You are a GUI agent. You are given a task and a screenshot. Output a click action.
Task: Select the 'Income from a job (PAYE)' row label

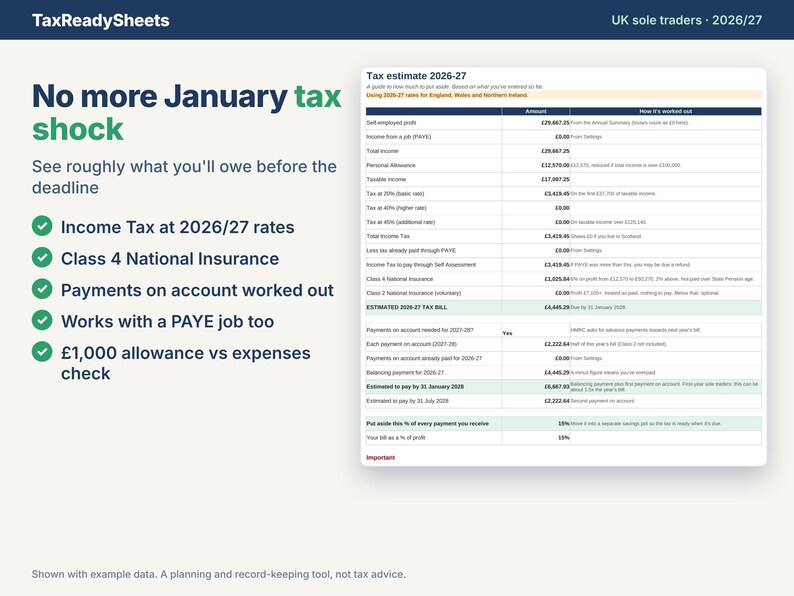(x=399, y=137)
